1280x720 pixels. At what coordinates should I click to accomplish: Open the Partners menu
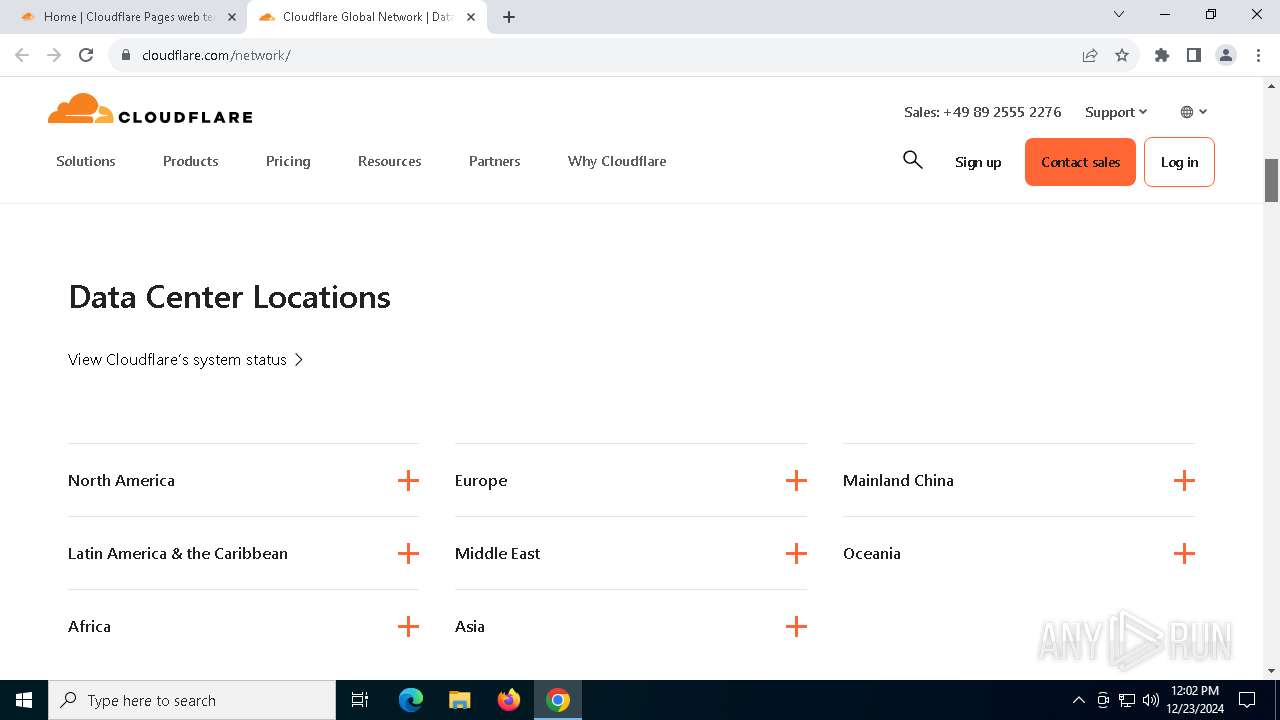coord(495,161)
